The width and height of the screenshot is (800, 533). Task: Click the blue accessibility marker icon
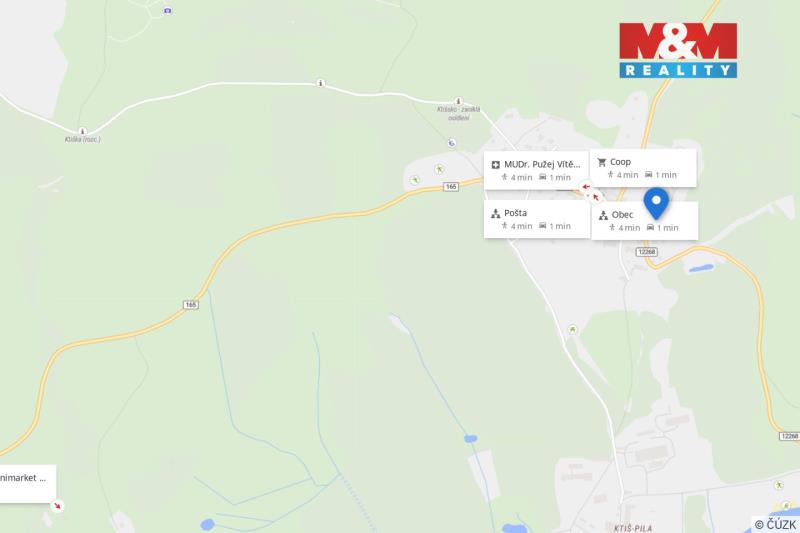(452, 143)
